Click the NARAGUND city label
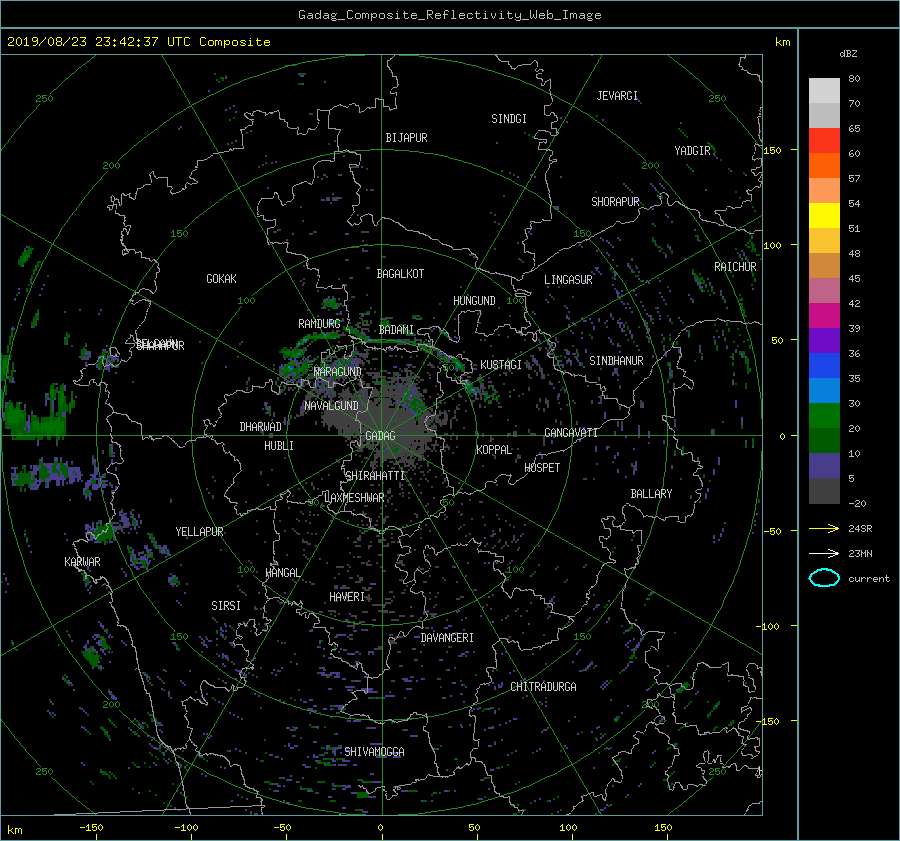This screenshot has width=900, height=841. [x=338, y=372]
